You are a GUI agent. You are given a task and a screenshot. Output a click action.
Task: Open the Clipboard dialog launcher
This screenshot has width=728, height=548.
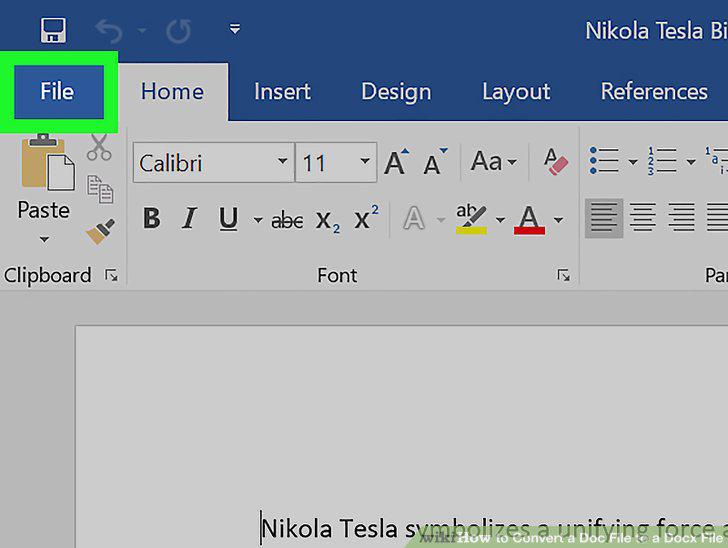(111, 276)
